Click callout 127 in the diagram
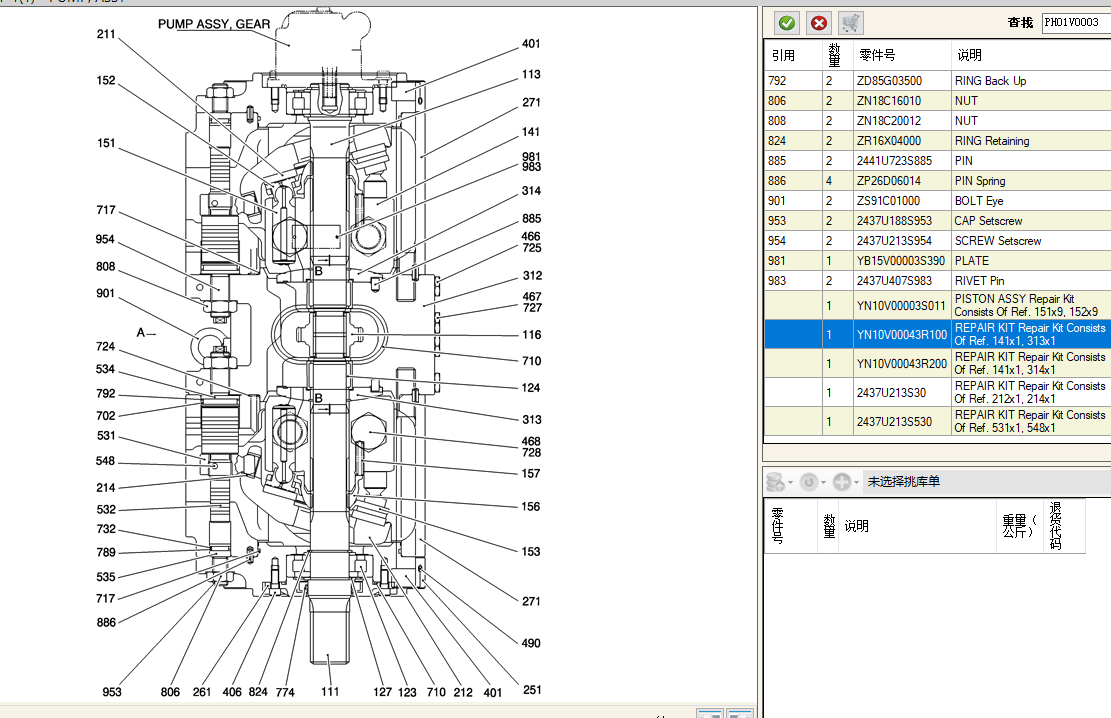The image size is (1111, 718). tap(383, 692)
